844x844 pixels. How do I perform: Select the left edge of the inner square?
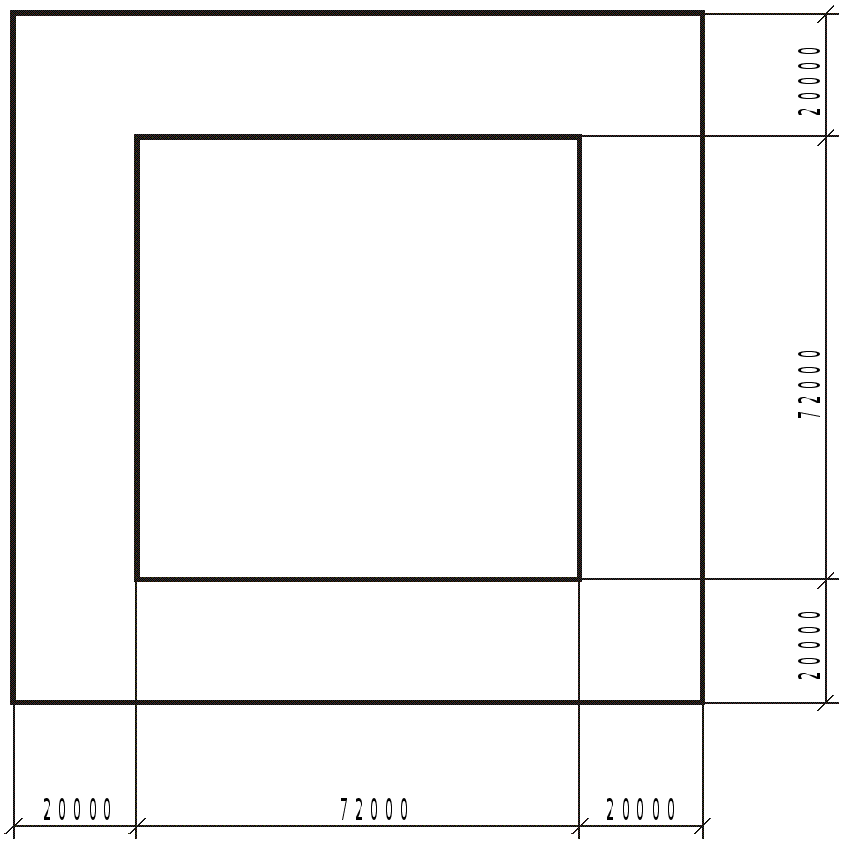[137, 358]
